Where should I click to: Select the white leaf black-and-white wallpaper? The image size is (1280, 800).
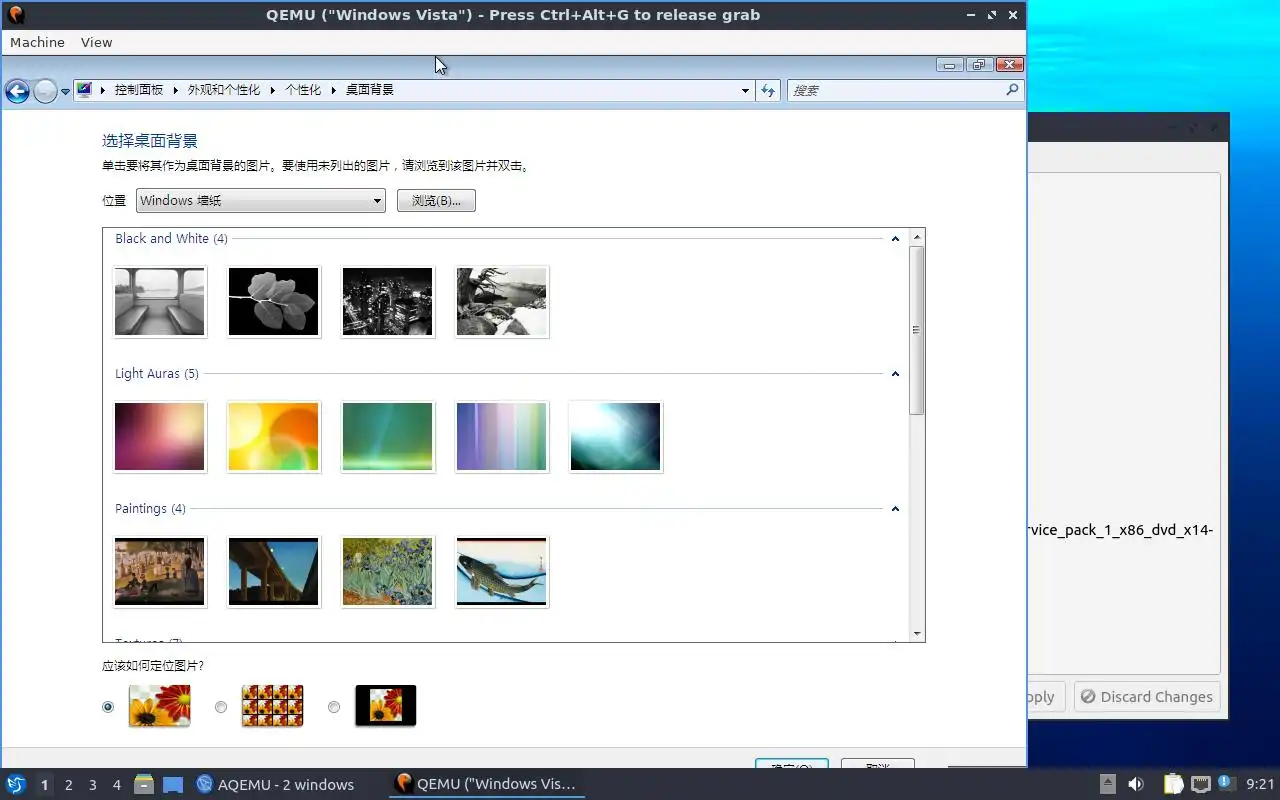pyautogui.click(x=274, y=302)
